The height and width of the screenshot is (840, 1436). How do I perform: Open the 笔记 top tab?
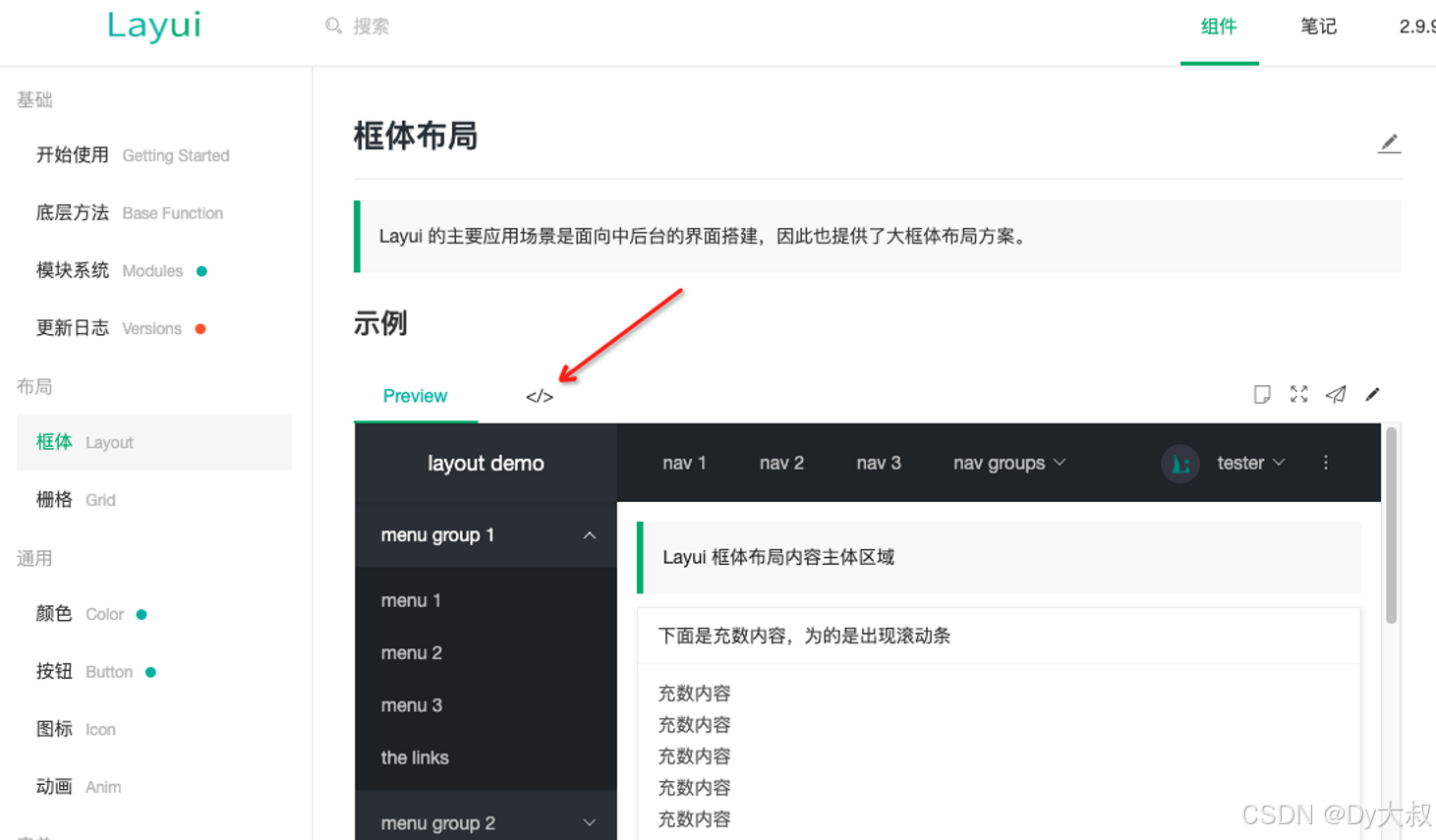pos(1318,27)
